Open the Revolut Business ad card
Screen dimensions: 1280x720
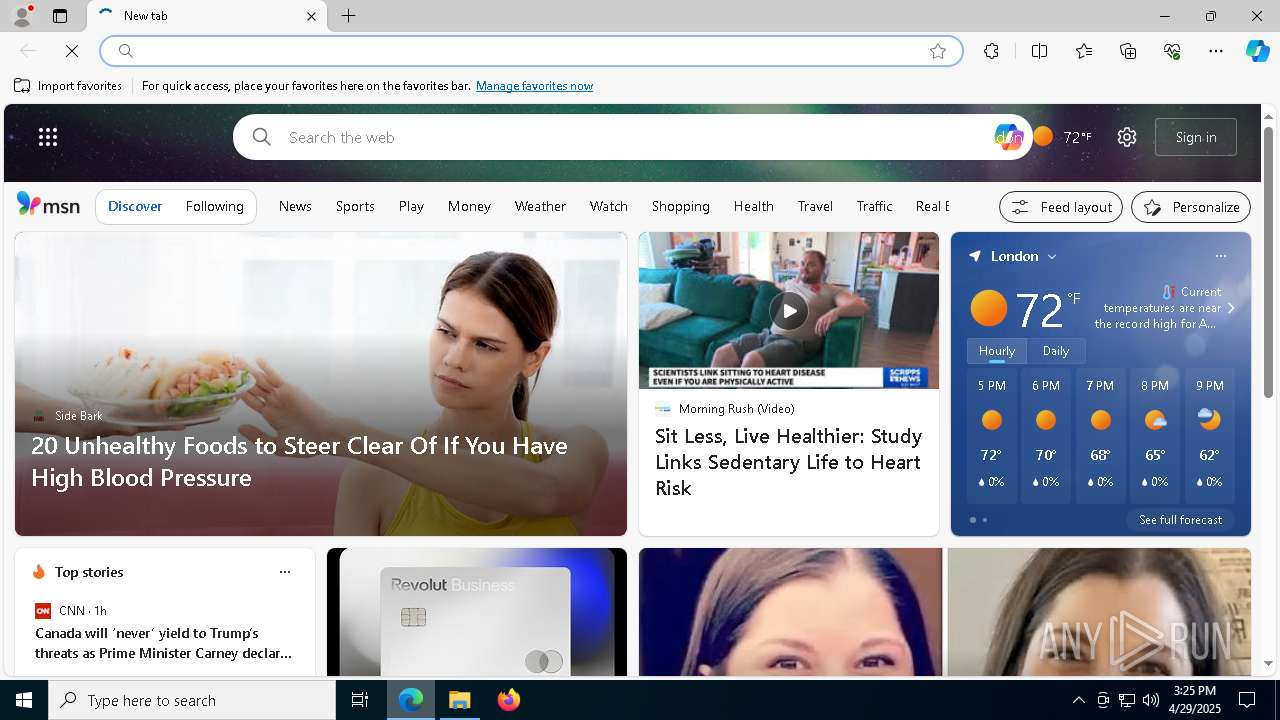[x=477, y=612]
